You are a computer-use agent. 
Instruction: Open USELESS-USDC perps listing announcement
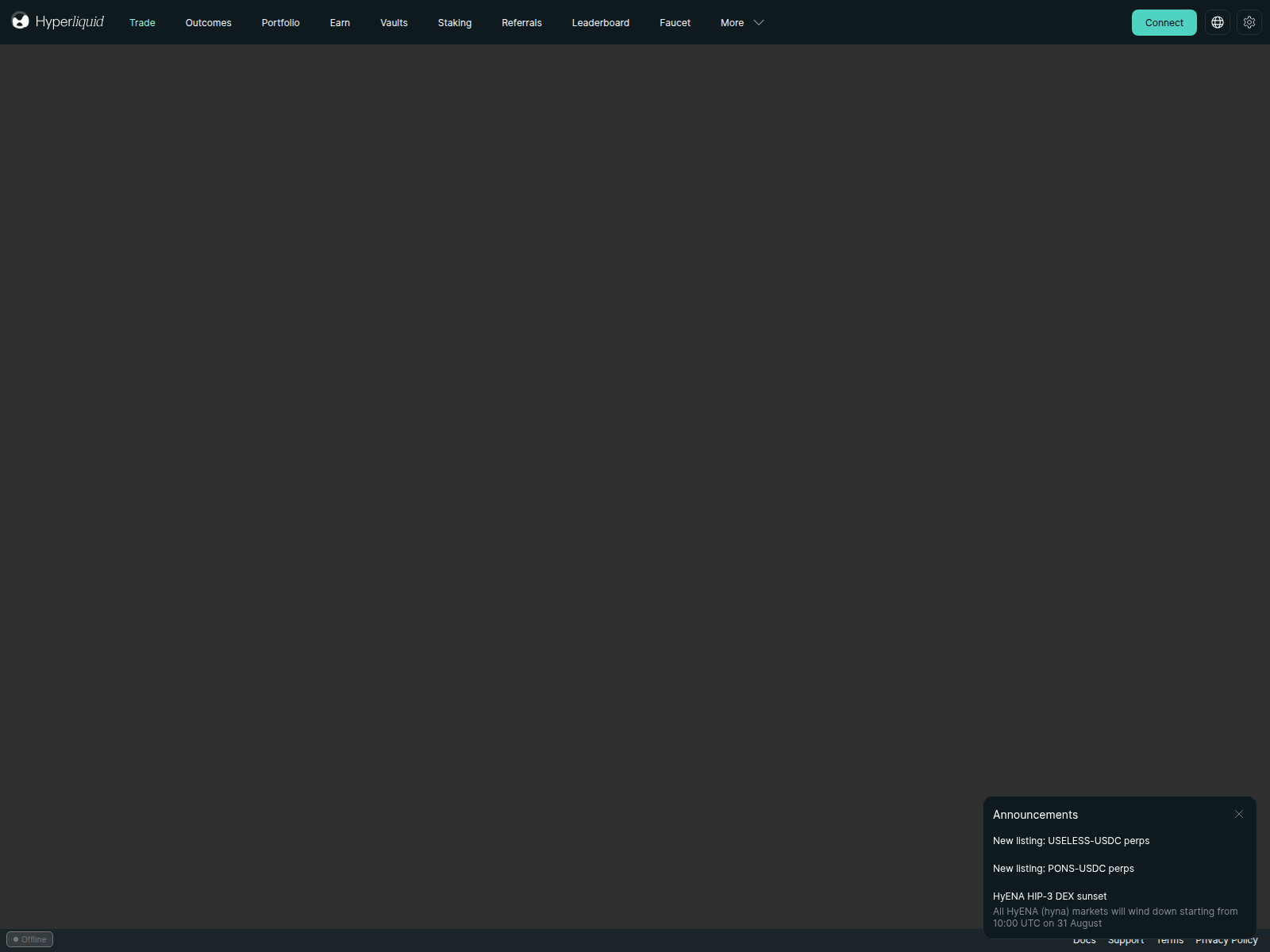pyautogui.click(x=1071, y=841)
